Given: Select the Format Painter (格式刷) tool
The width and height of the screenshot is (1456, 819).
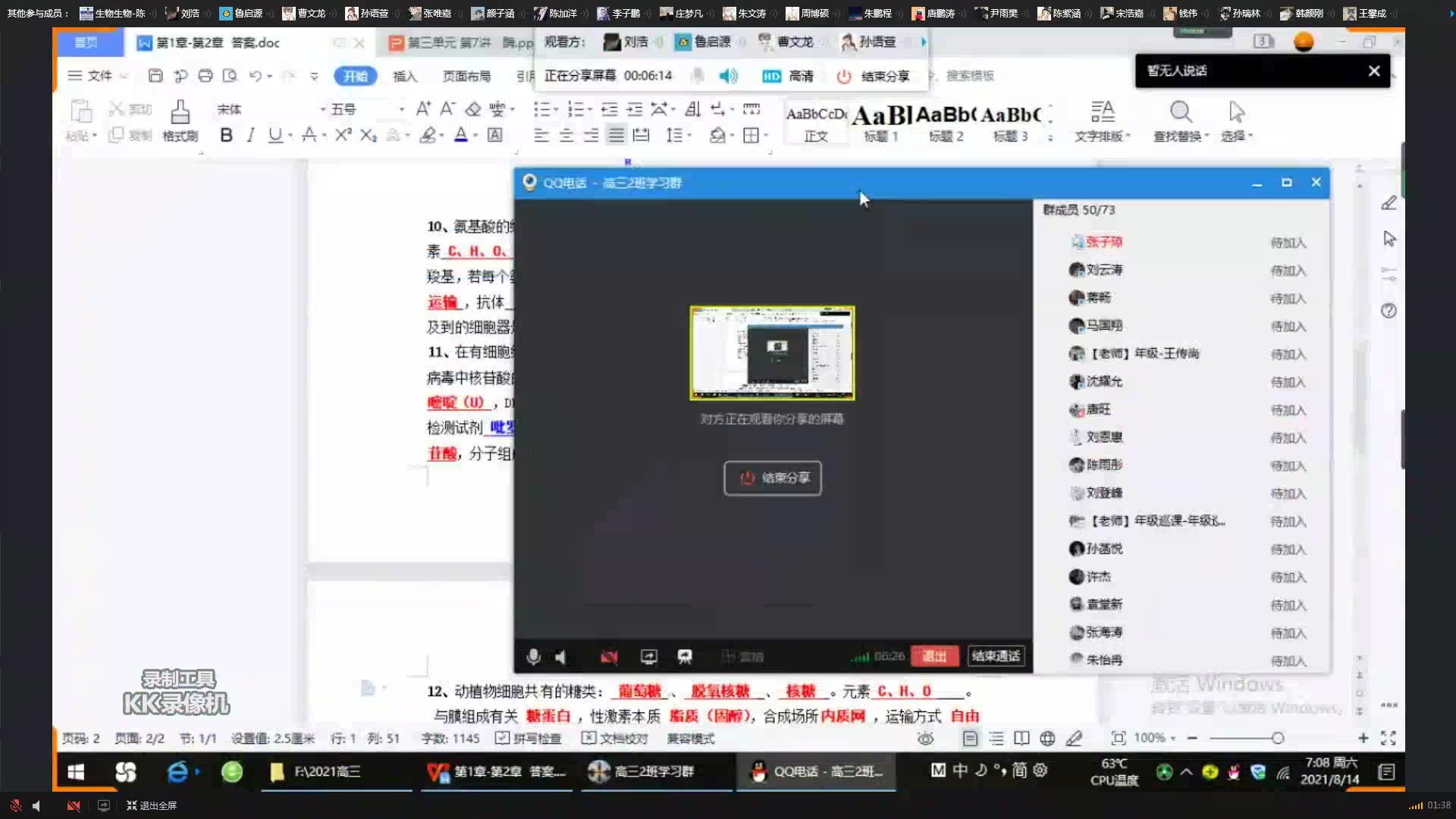Looking at the screenshot, I should pos(180,121).
